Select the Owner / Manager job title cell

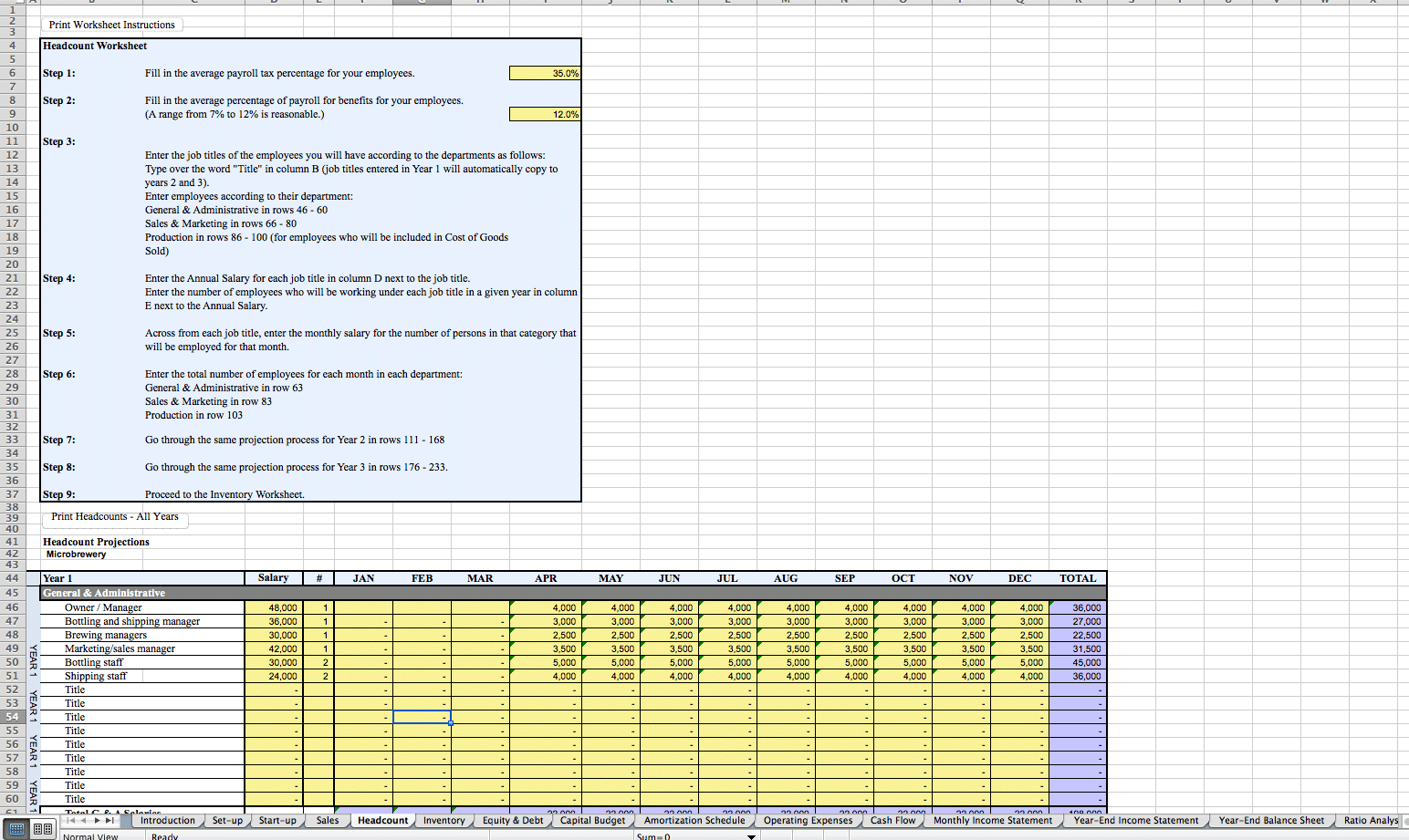[x=143, y=607]
